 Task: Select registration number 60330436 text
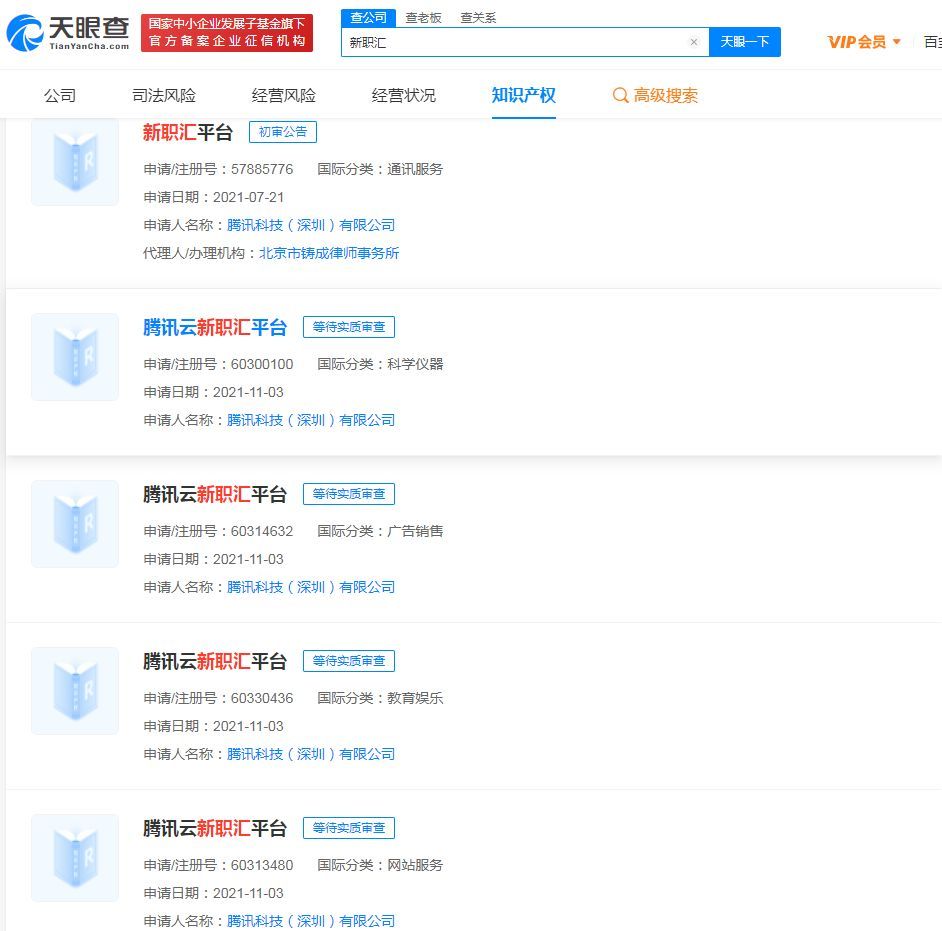[x=262, y=698]
